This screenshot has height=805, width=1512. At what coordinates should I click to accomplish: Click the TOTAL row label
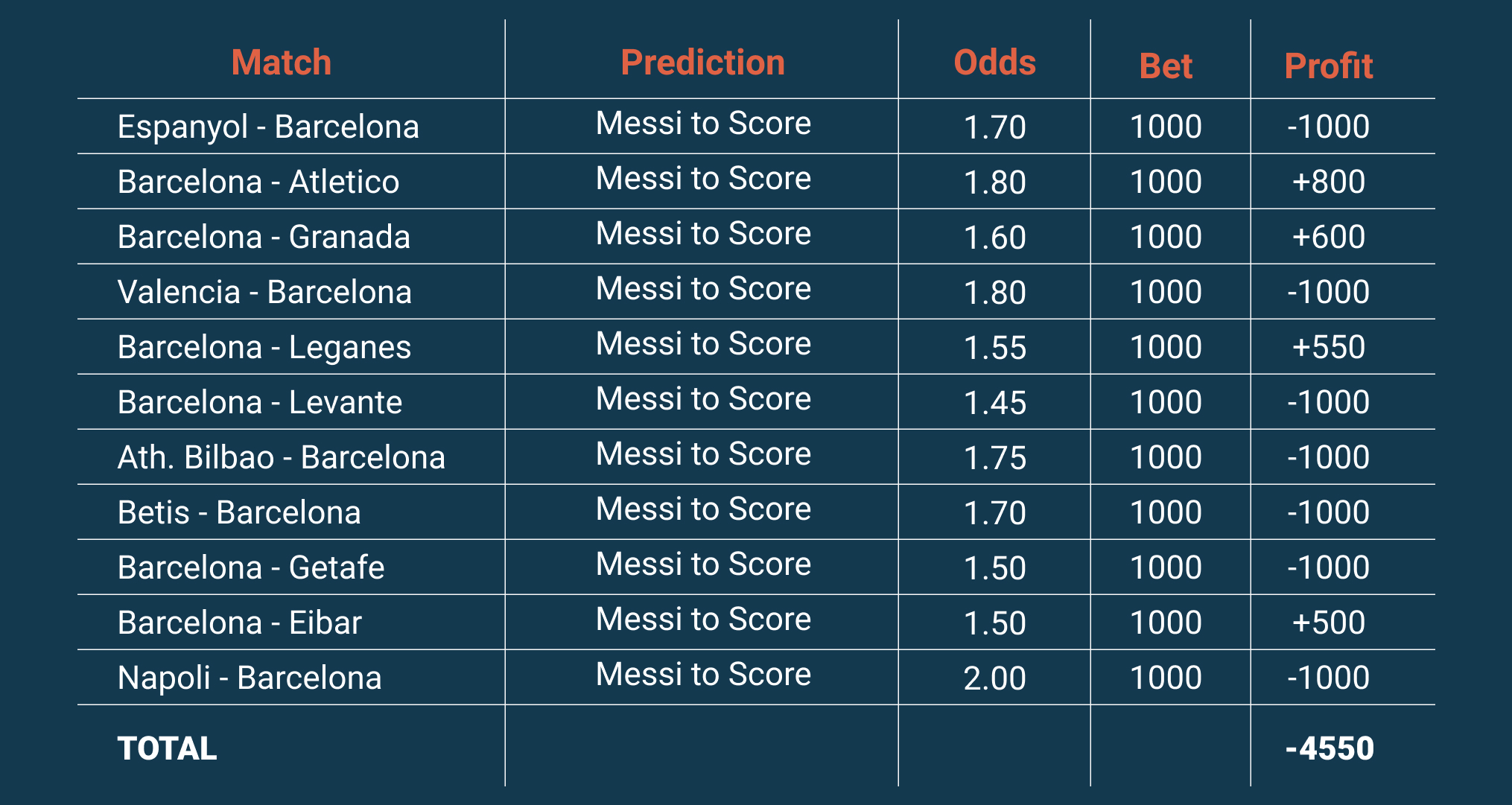point(167,748)
